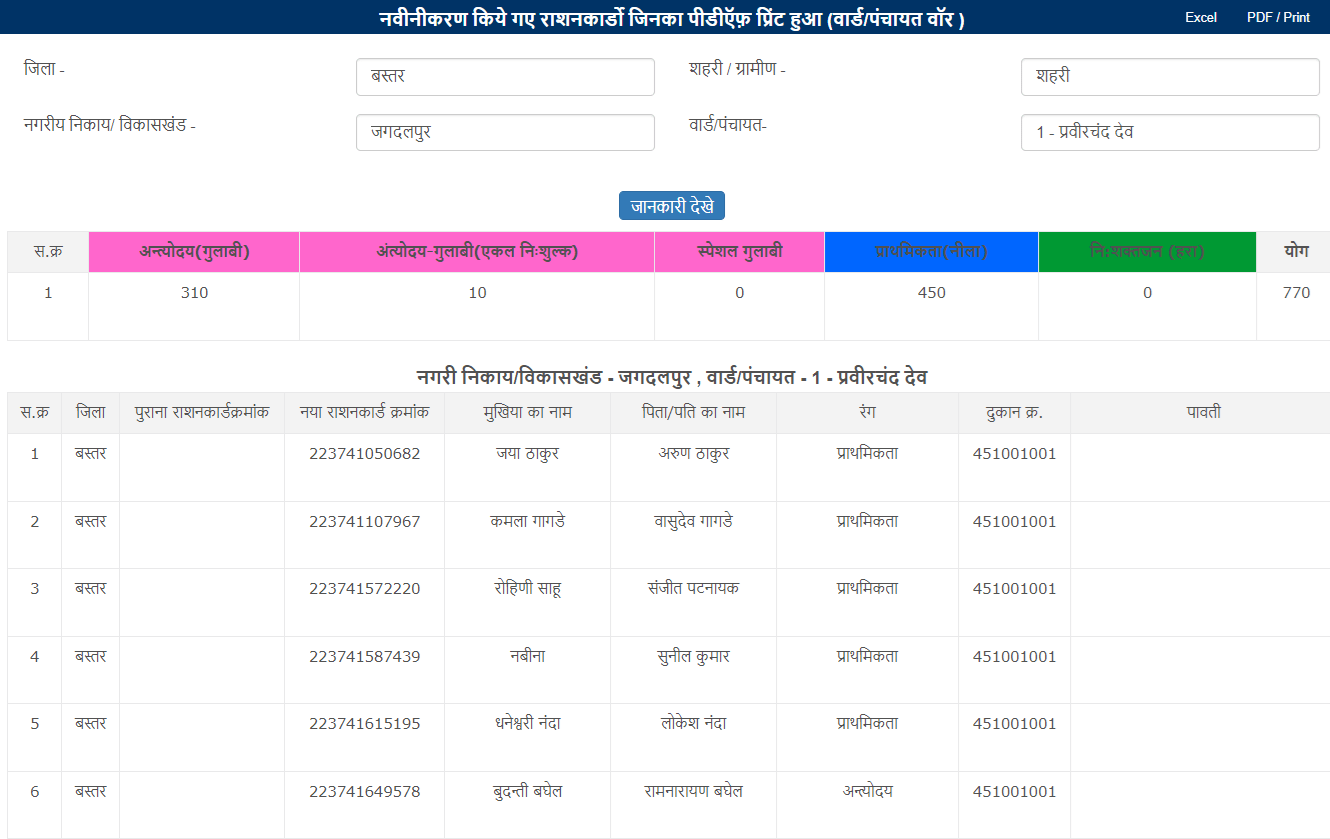Screen dimensions: 1330x839
Task: Click the प्राथमिकता(नीला) blue header
Action: point(931,252)
